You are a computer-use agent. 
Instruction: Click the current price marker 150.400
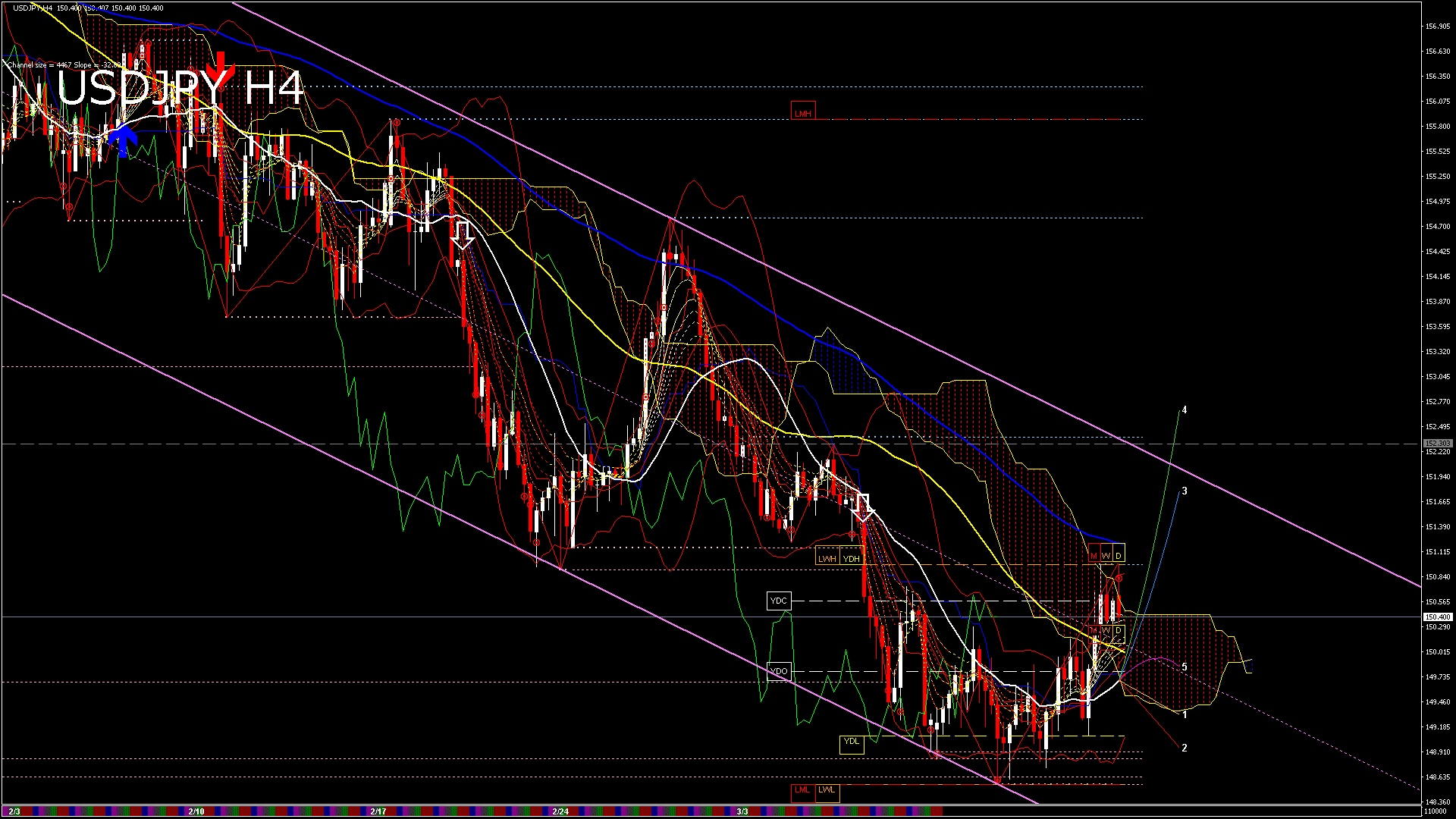pyautogui.click(x=1437, y=617)
